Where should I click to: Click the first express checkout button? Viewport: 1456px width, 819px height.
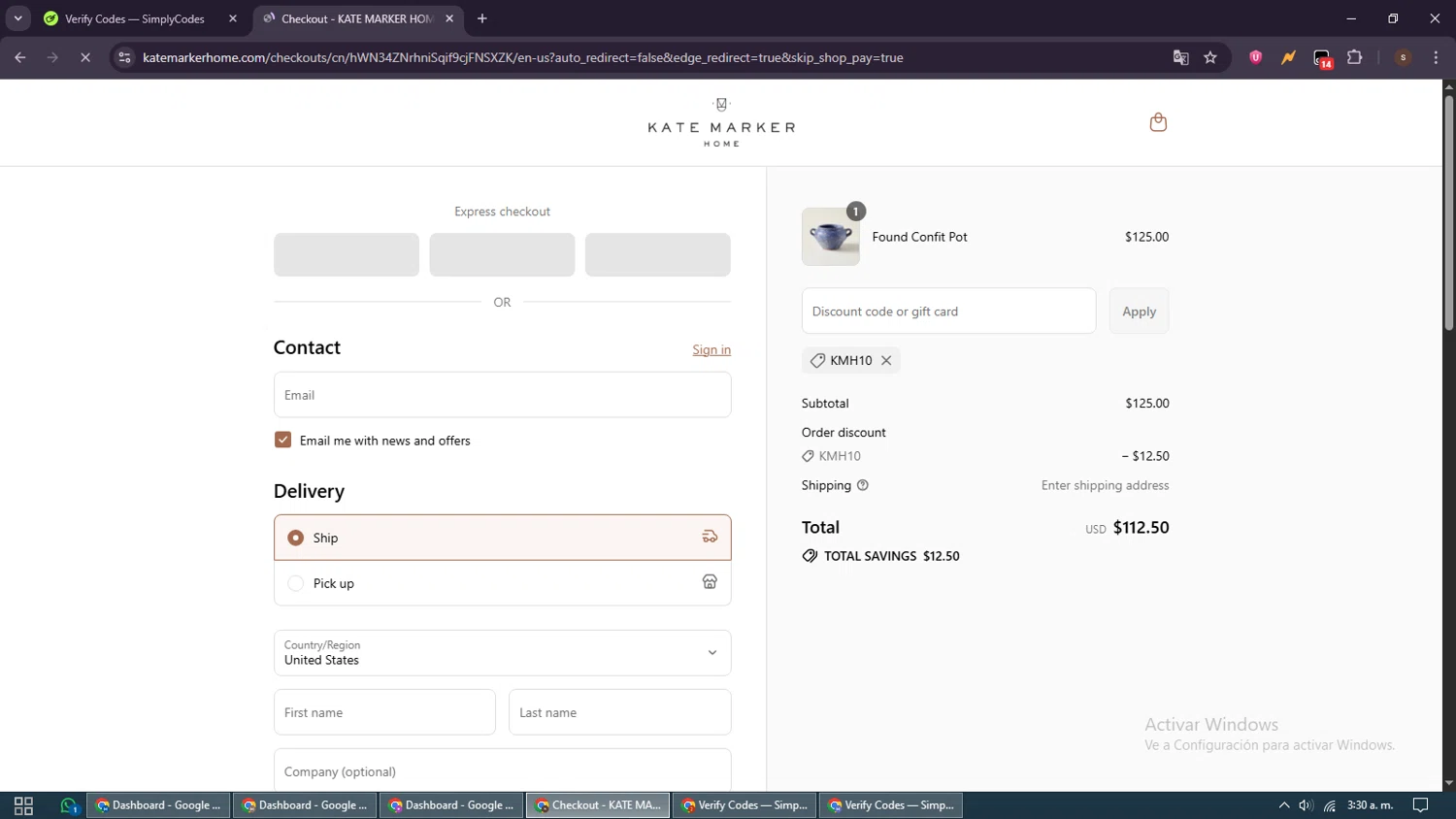[x=347, y=254]
